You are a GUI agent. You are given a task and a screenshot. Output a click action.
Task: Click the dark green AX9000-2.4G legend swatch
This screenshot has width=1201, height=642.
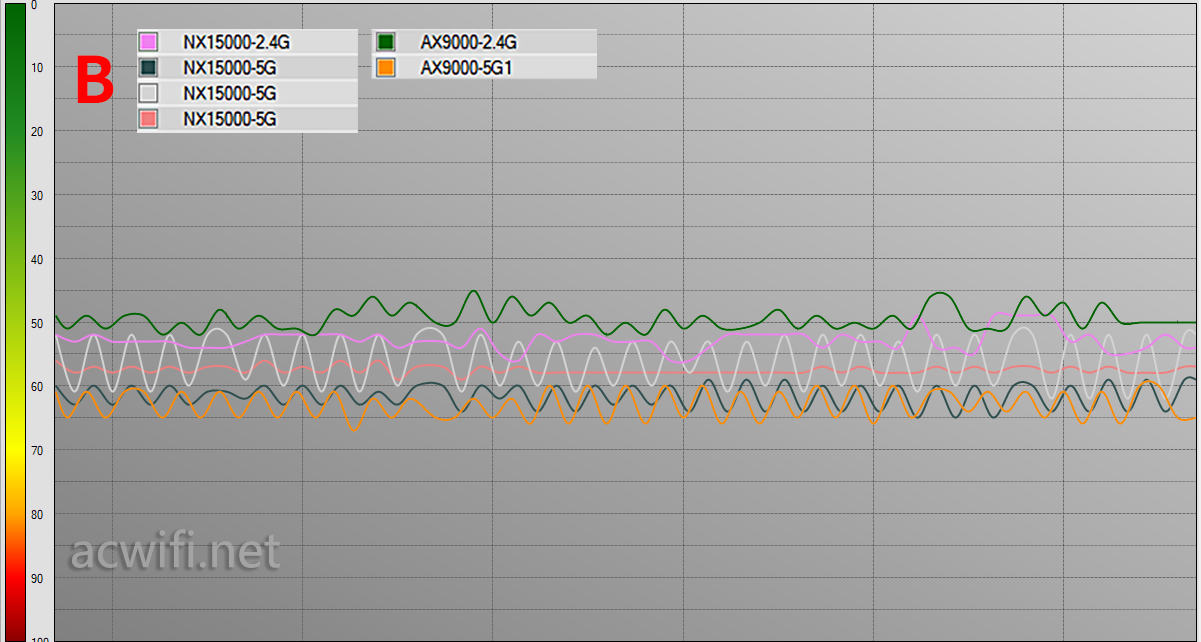click(x=386, y=42)
